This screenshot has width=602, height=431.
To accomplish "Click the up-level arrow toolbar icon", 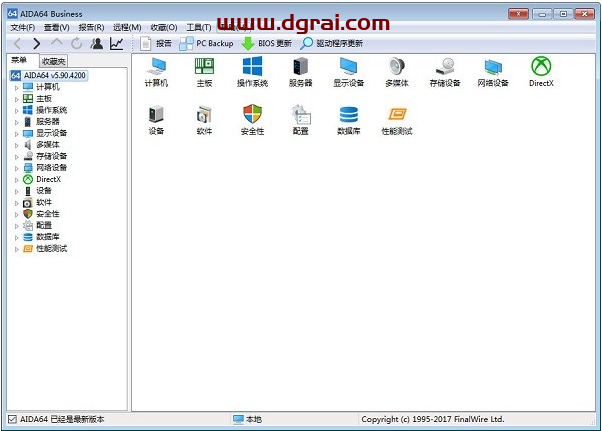I will pyautogui.click(x=57, y=43).
